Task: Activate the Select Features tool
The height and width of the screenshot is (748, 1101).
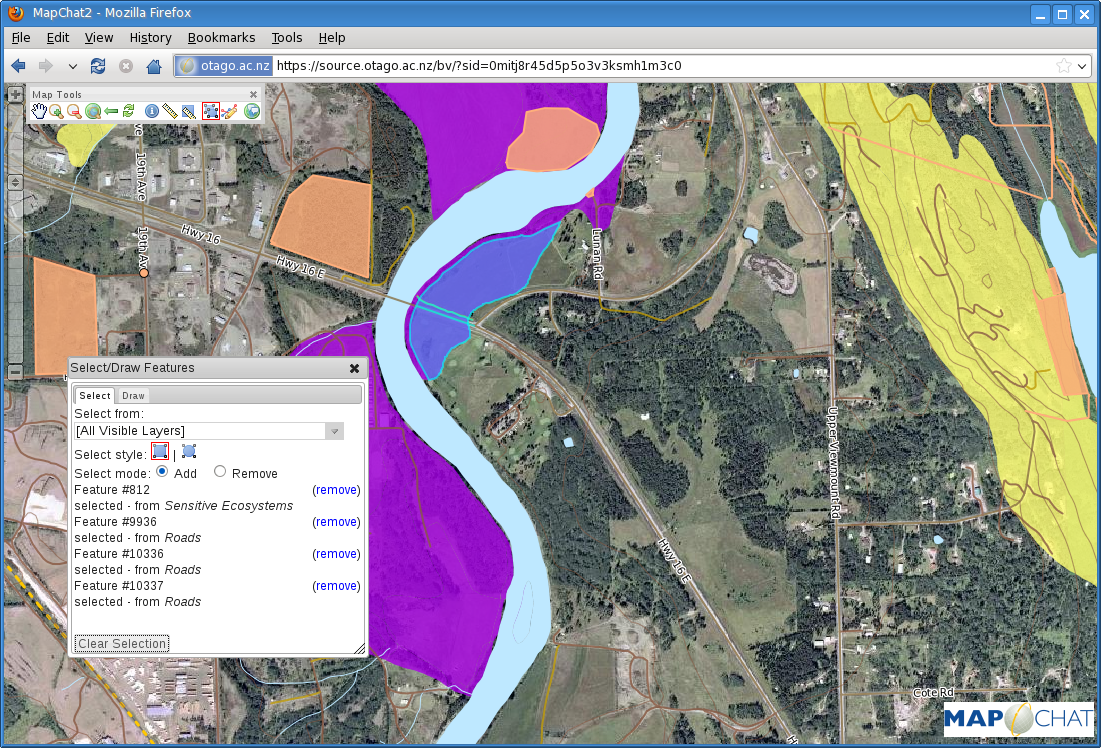Action: [x=211, y=111]
